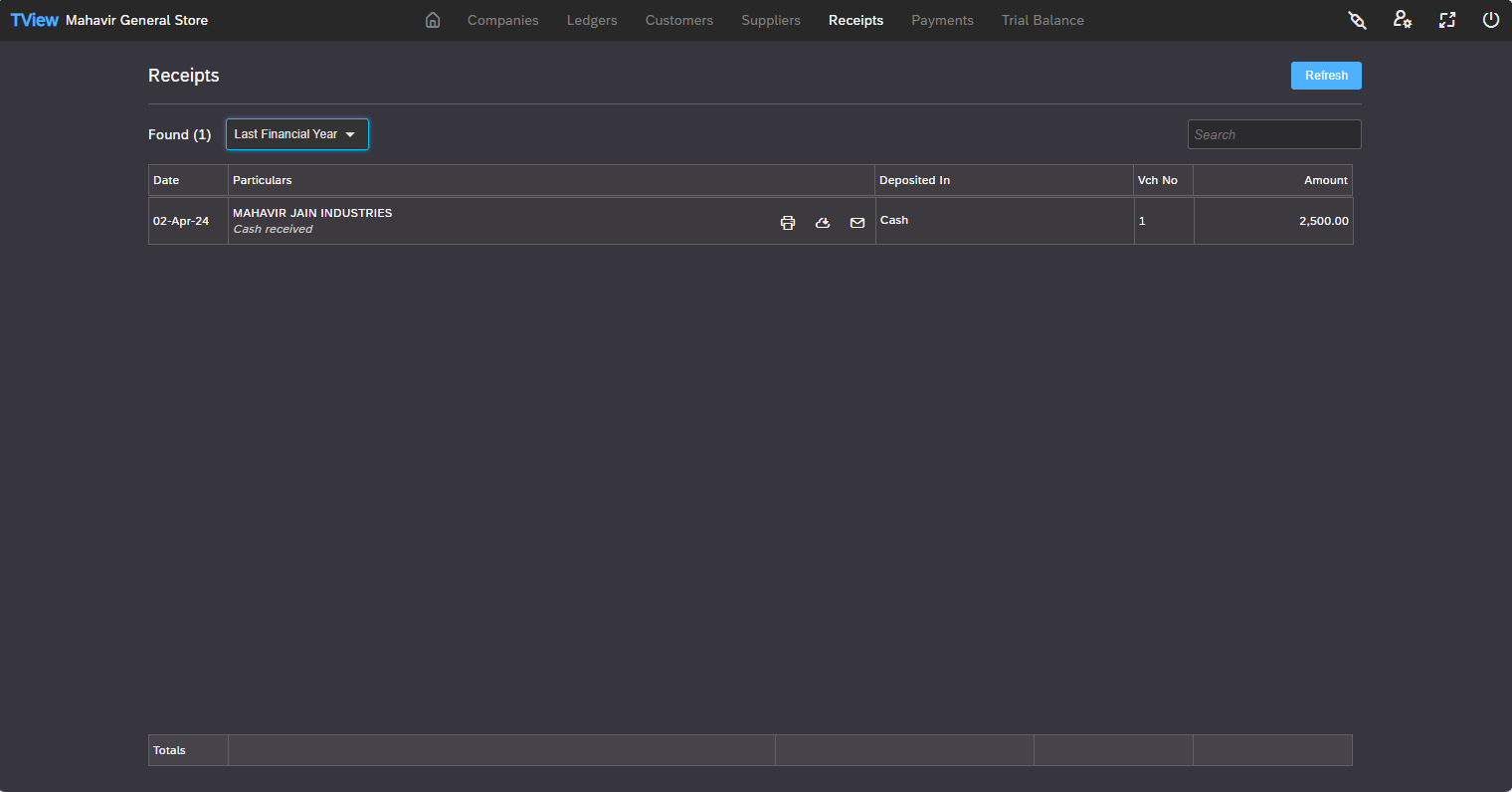
Task: Click the Refresh button
Action: [x=1326, y=76]
